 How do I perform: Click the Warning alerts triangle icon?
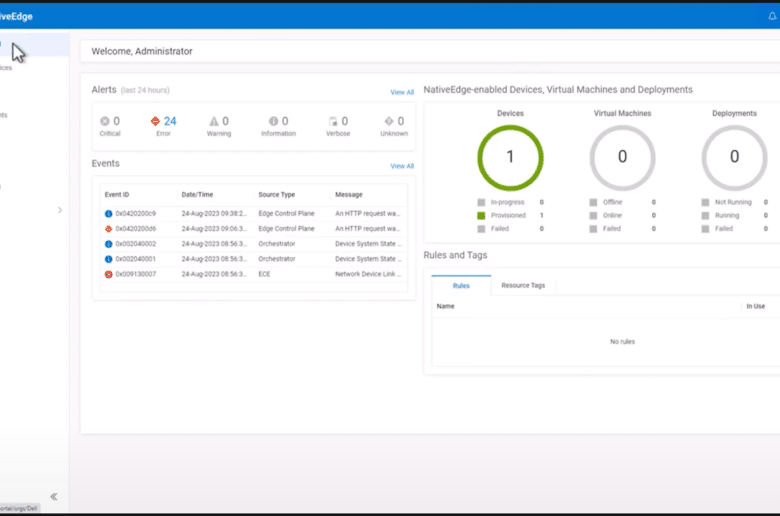[214, 121]
